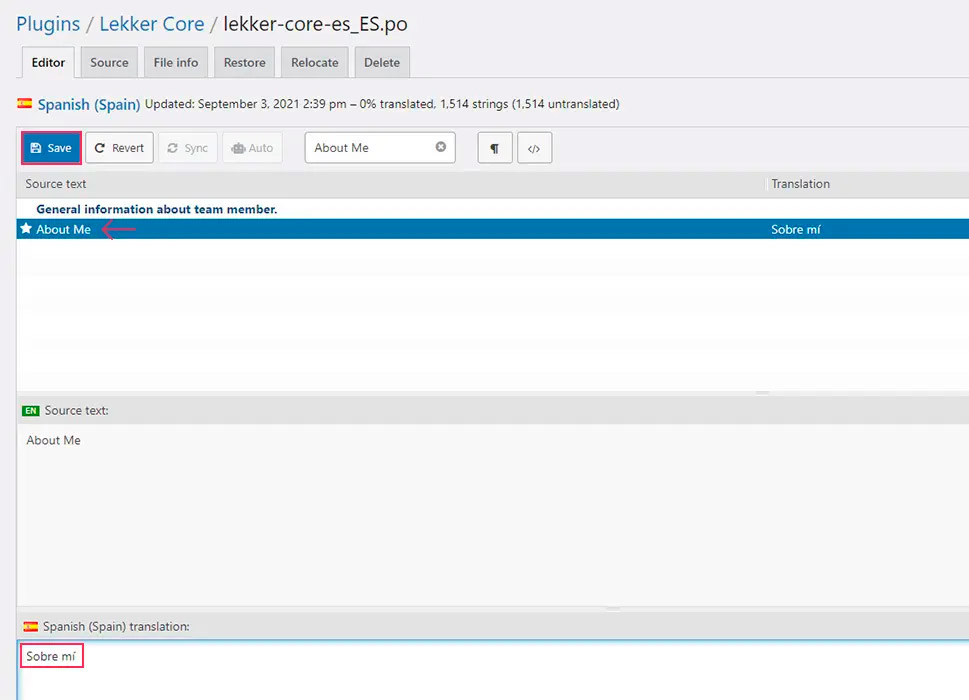Open the Lekker Core breadcrumb link
969x700 pixels.
click(151, 24)
